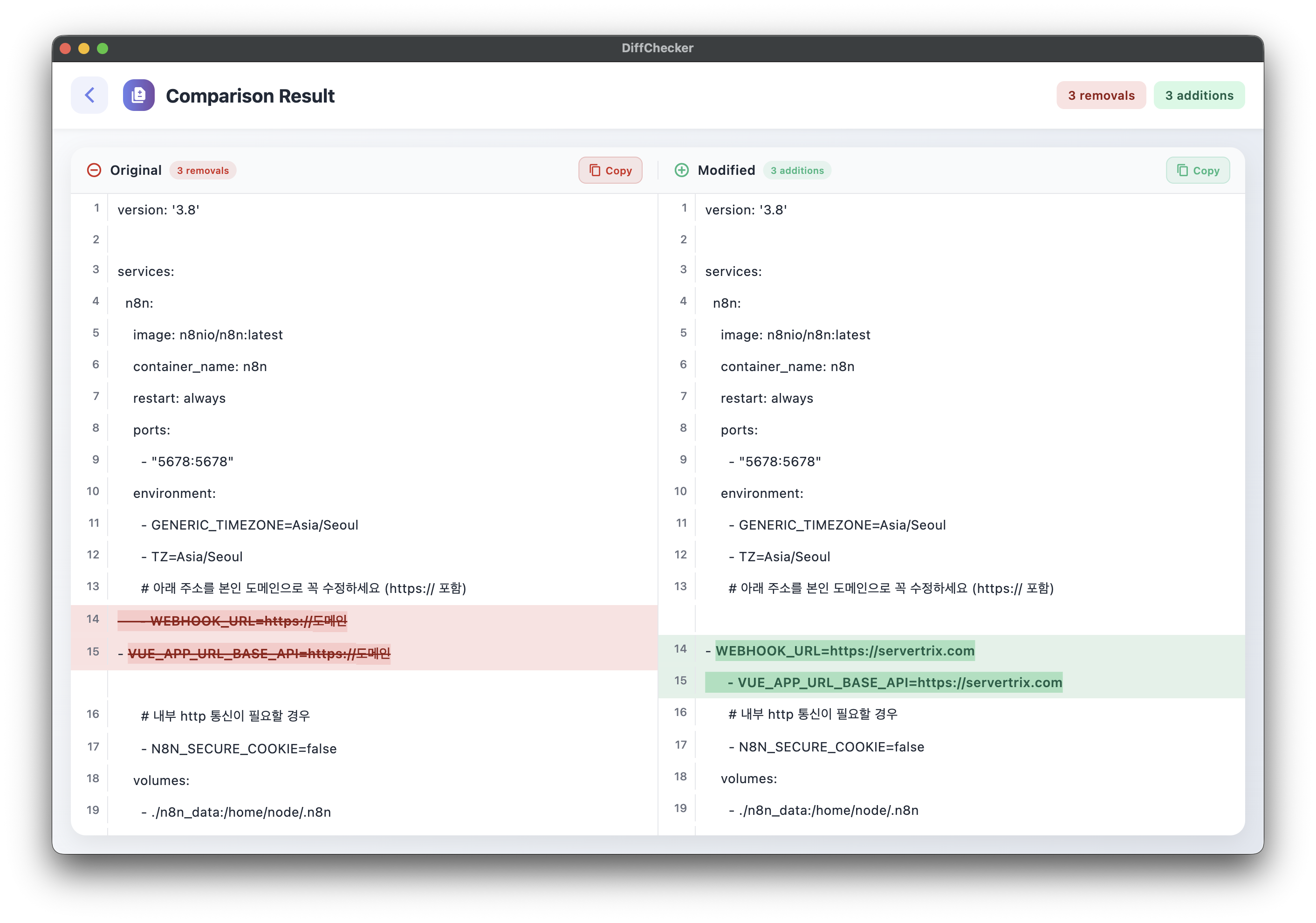This screenshot has height=923, width=1316.
Task: Click the removed VUE_APP_URL_BASE_API line in Original
Action: [259, 654]
